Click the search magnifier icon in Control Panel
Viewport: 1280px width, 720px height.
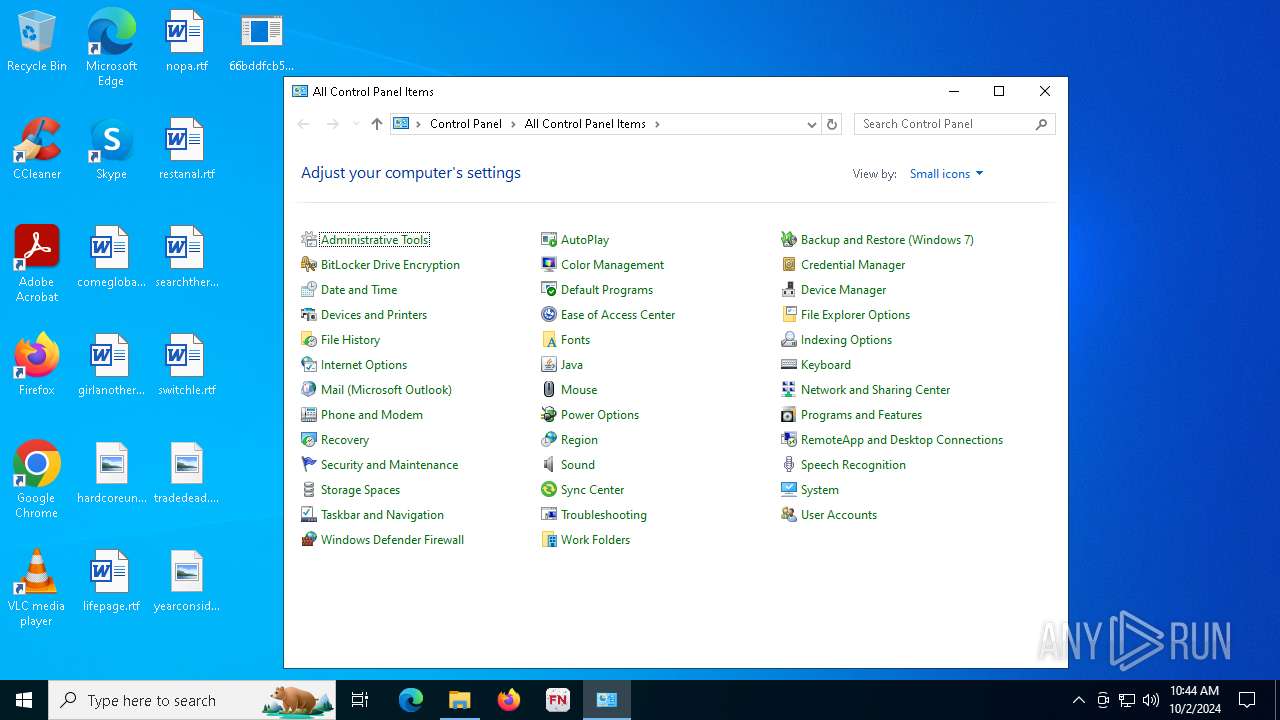pos(1041,124)
